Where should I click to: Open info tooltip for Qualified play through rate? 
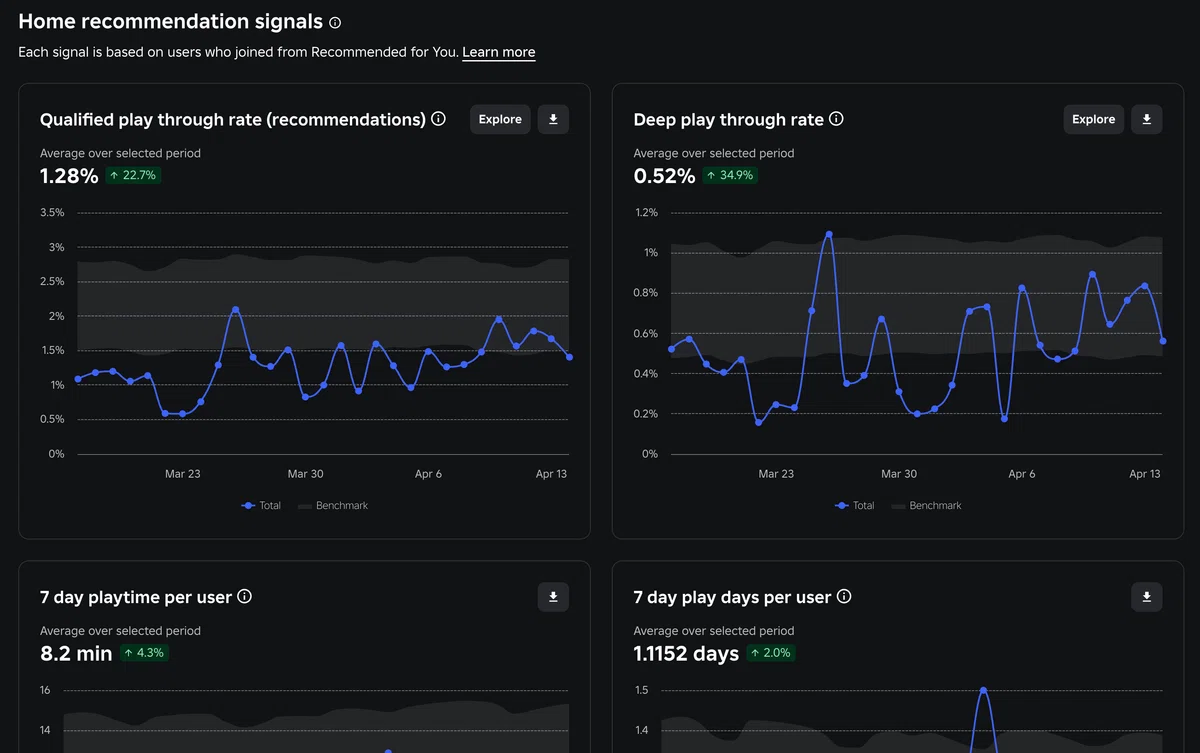tap(438, 119)
